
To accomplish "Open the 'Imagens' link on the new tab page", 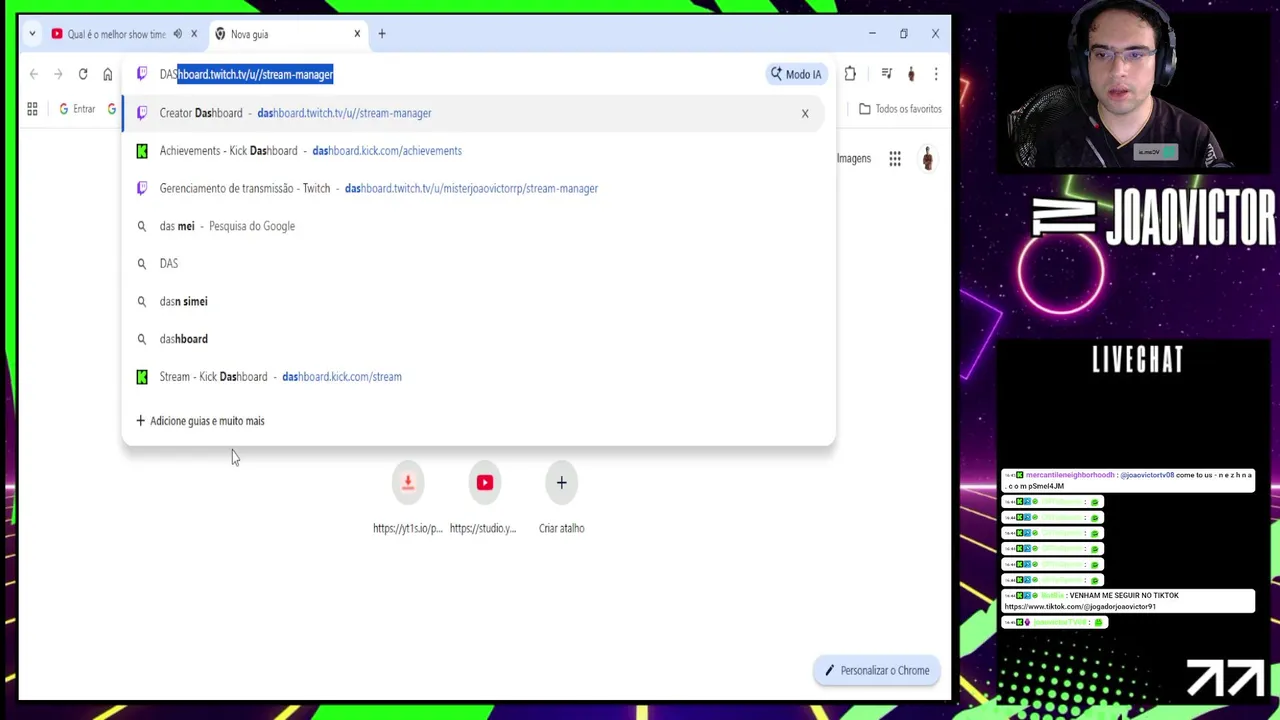I will 853,158.
